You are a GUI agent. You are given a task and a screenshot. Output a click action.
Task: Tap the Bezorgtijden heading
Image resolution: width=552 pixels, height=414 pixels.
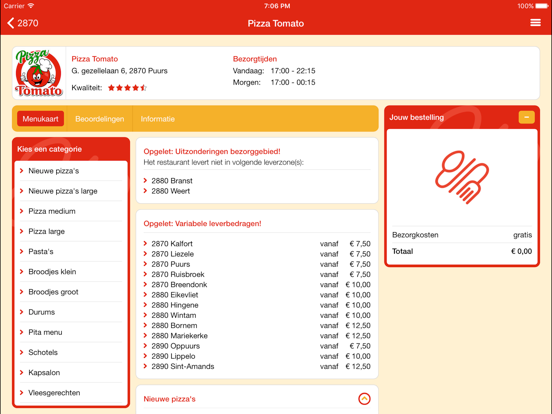[x=255, y=59]
